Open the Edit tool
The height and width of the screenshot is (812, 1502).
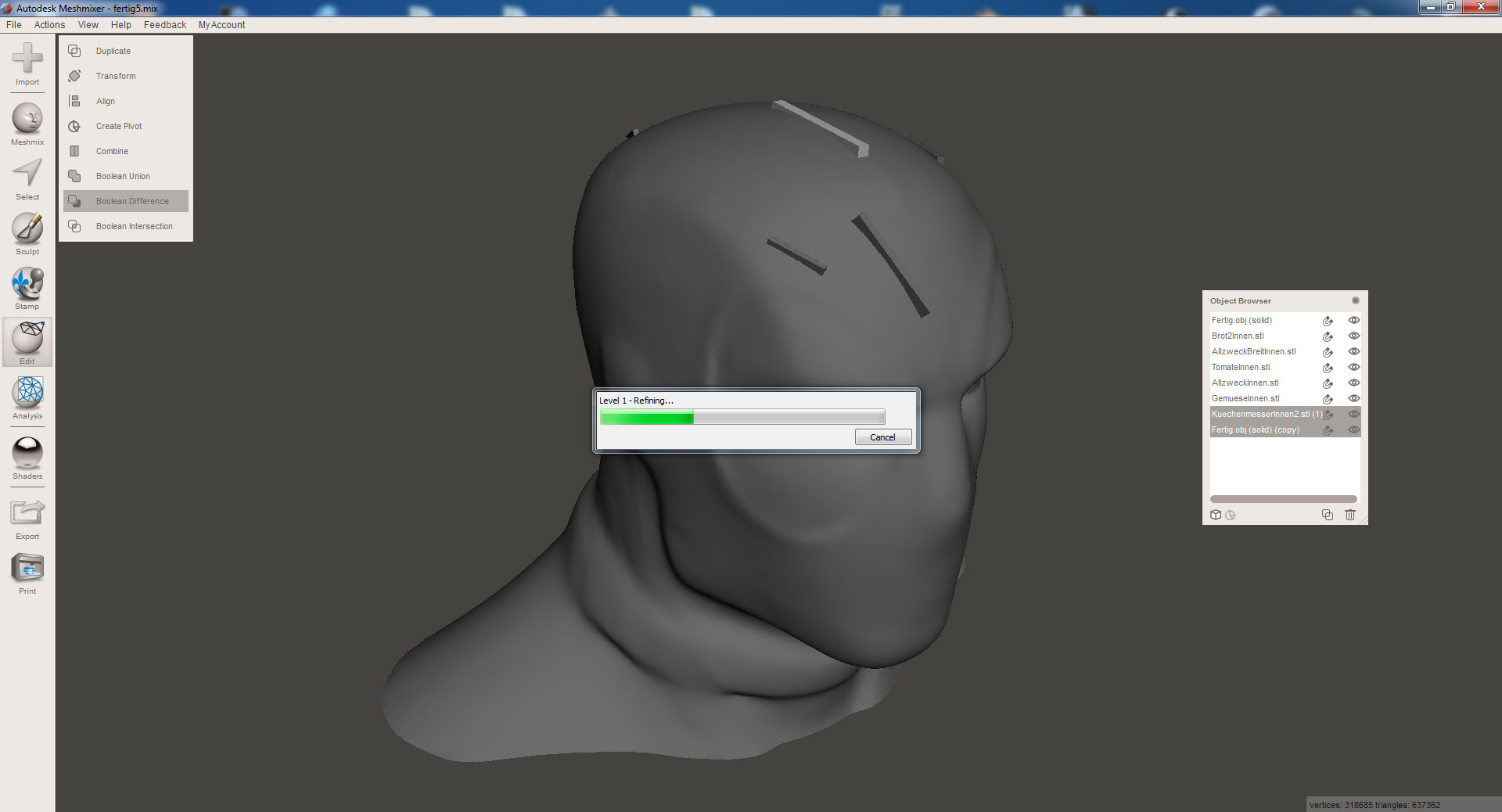[x=27, y=343]
